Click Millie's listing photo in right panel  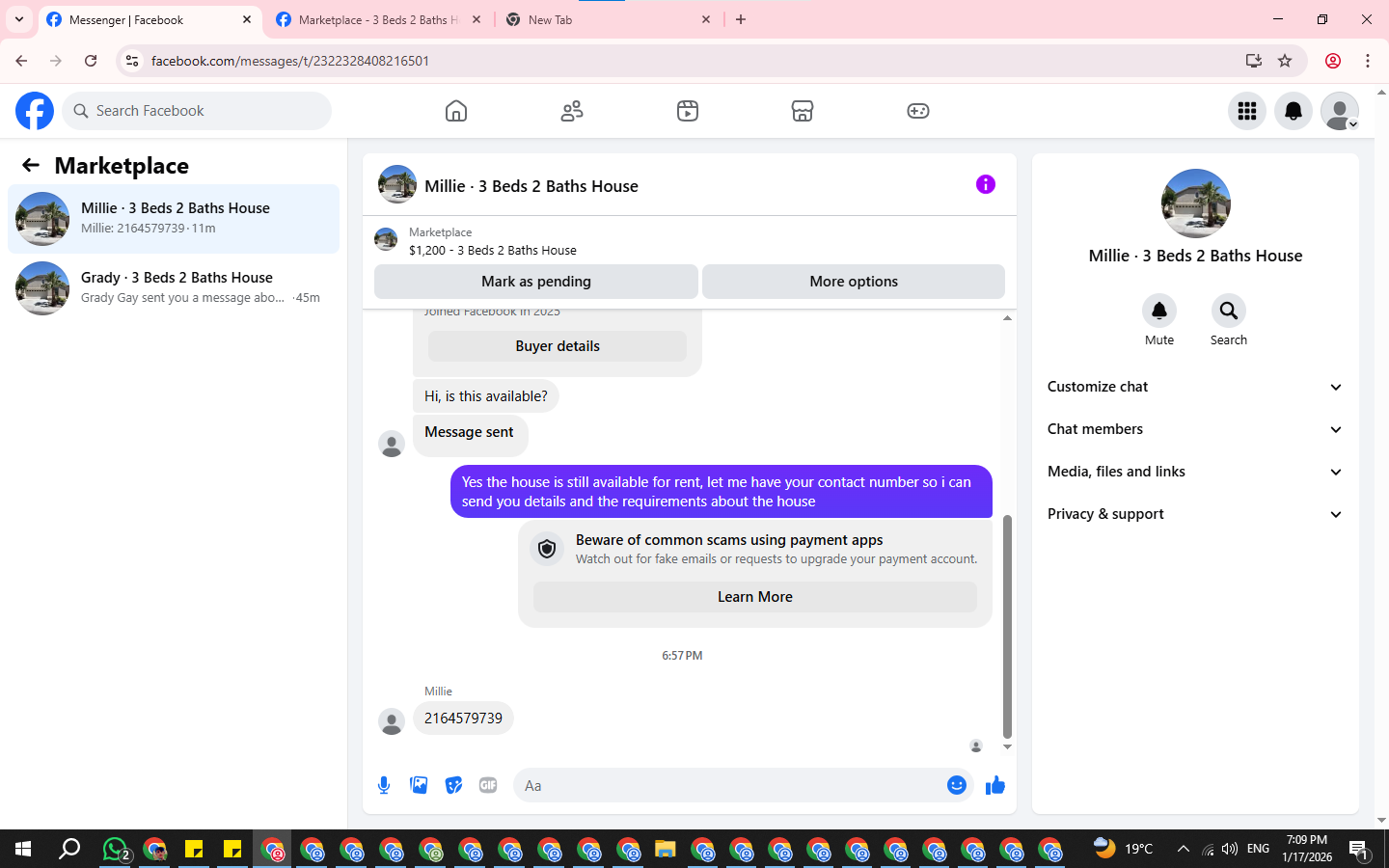point(1196,203)
